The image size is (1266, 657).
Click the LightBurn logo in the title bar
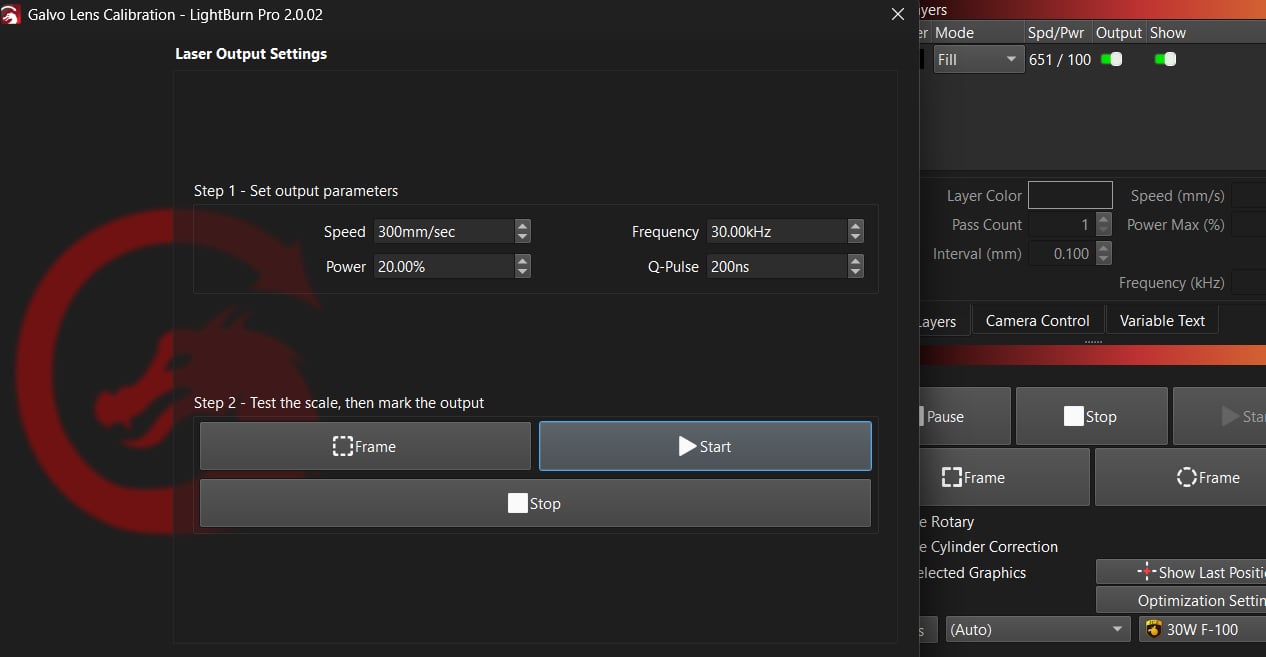click(x=11, y=15)
